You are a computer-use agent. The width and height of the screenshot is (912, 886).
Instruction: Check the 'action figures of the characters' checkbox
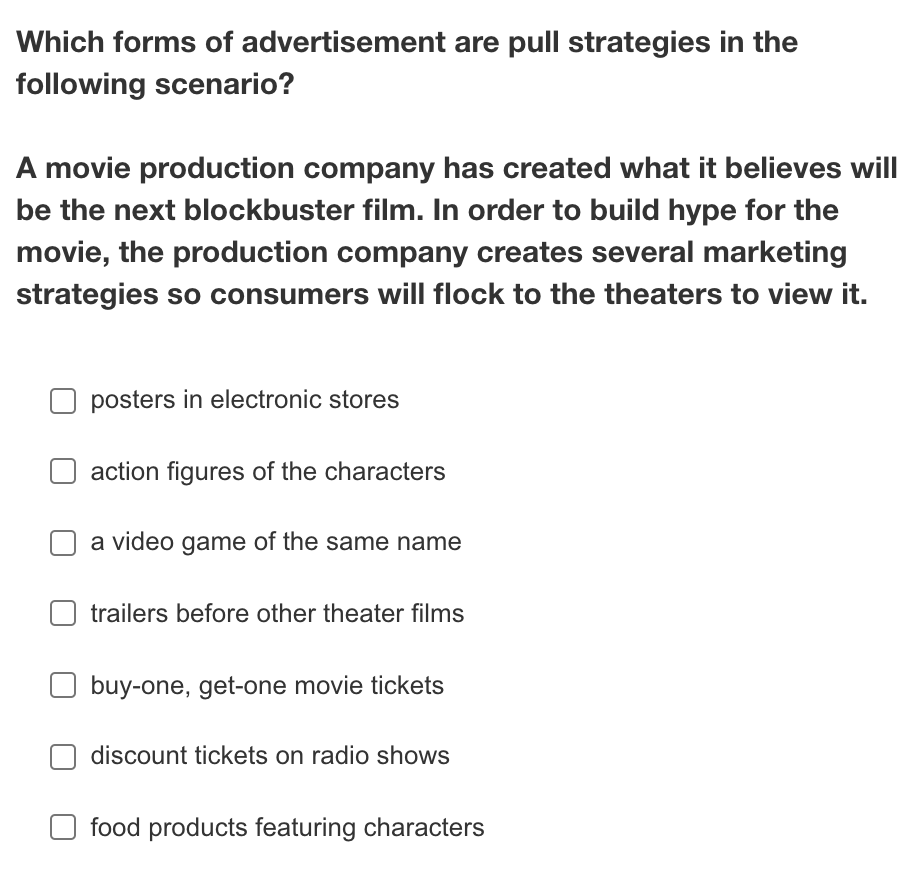(x=63, y=471)
